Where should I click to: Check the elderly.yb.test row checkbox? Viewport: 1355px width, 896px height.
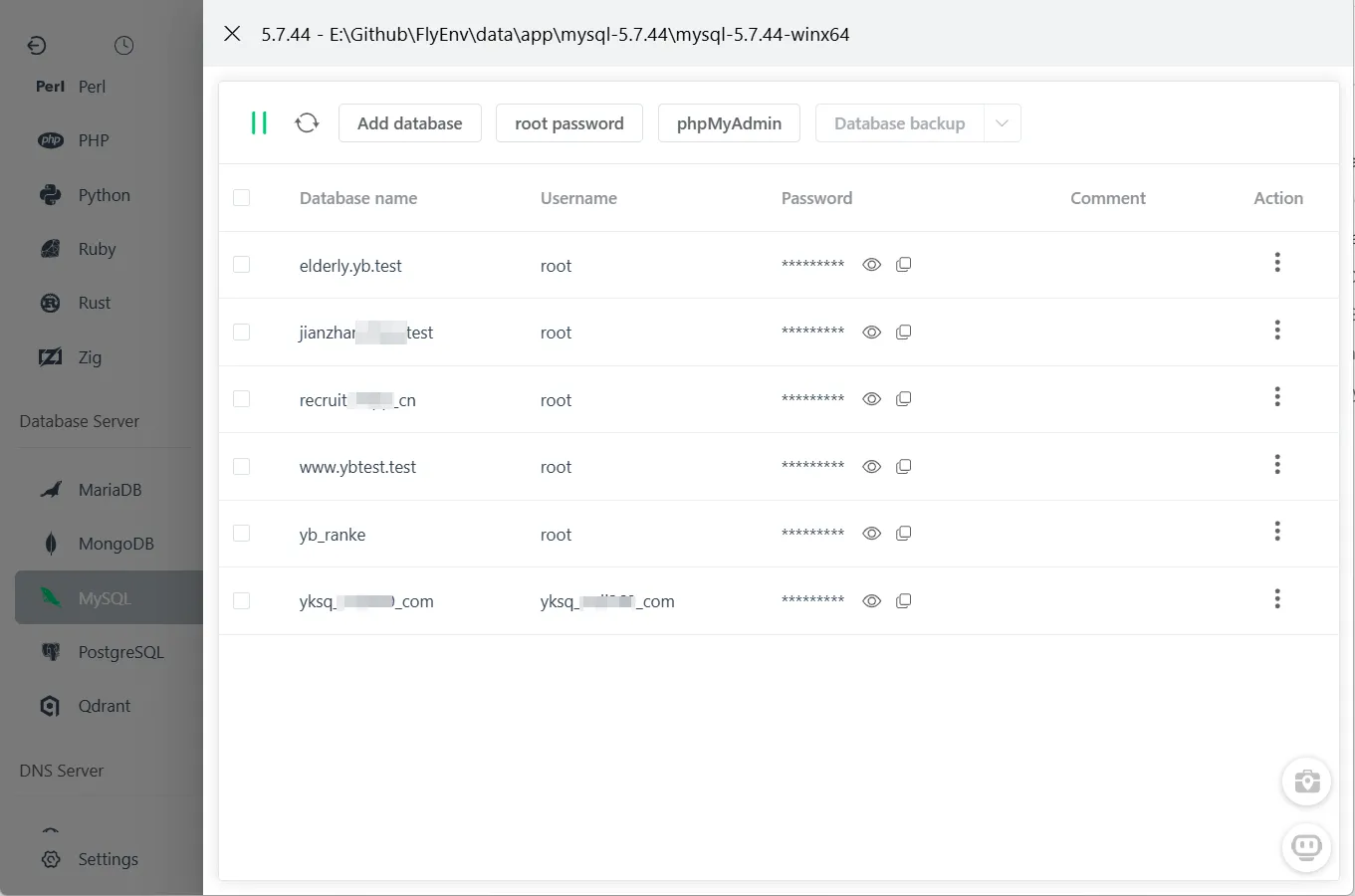pos(241,264)
